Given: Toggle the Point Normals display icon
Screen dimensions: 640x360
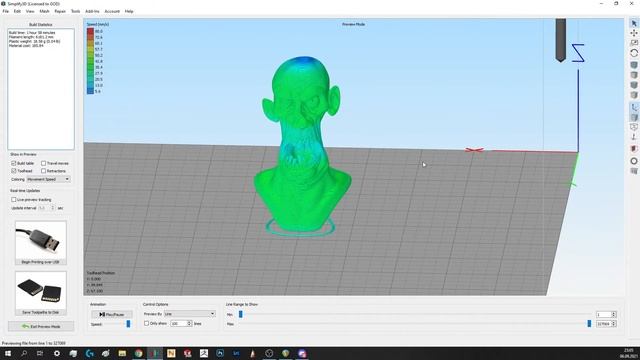Looking at the screenshot, I should tap(634, 137).
